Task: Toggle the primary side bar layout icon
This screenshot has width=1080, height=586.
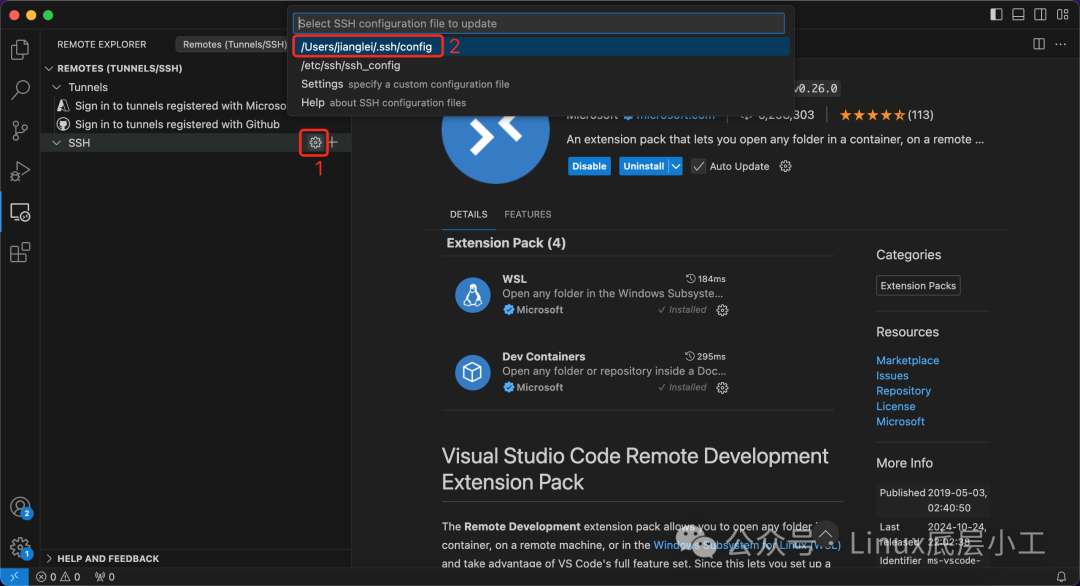Action: (x=996, y=14)
